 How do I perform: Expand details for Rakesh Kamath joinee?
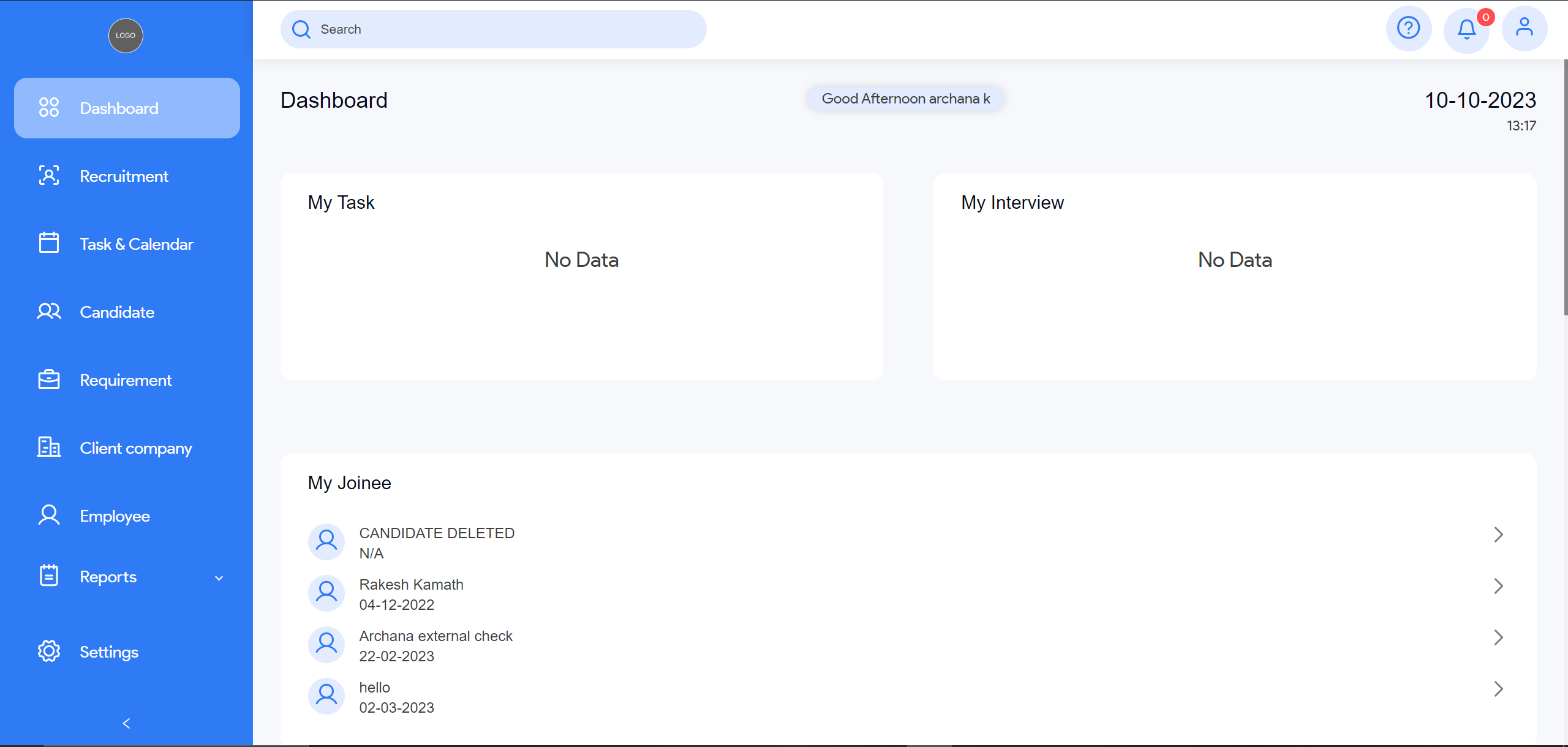[x=1499, y=586]
